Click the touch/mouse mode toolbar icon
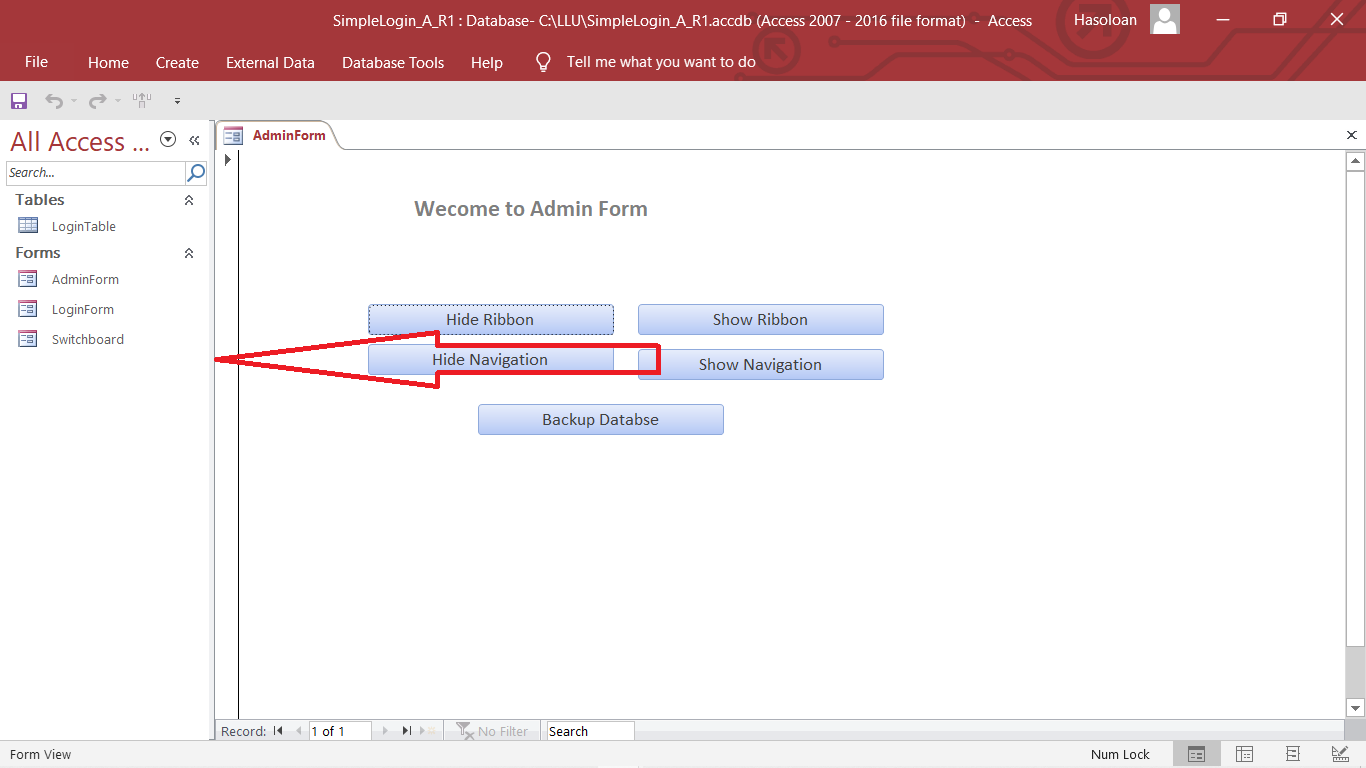 (x=142, y=100)
